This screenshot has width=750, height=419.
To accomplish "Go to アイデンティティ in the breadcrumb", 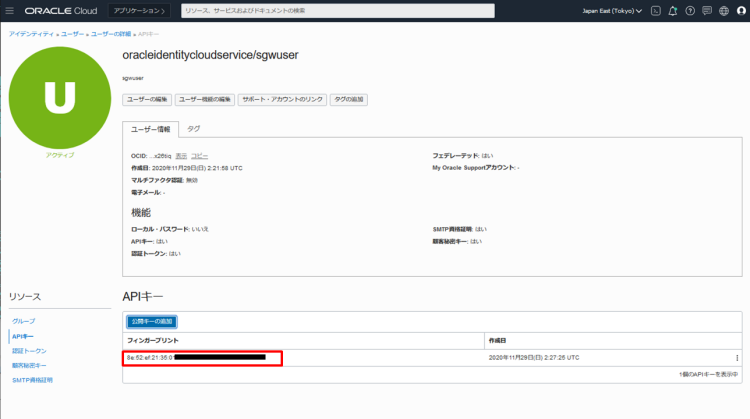I will [x=32, y=34].
